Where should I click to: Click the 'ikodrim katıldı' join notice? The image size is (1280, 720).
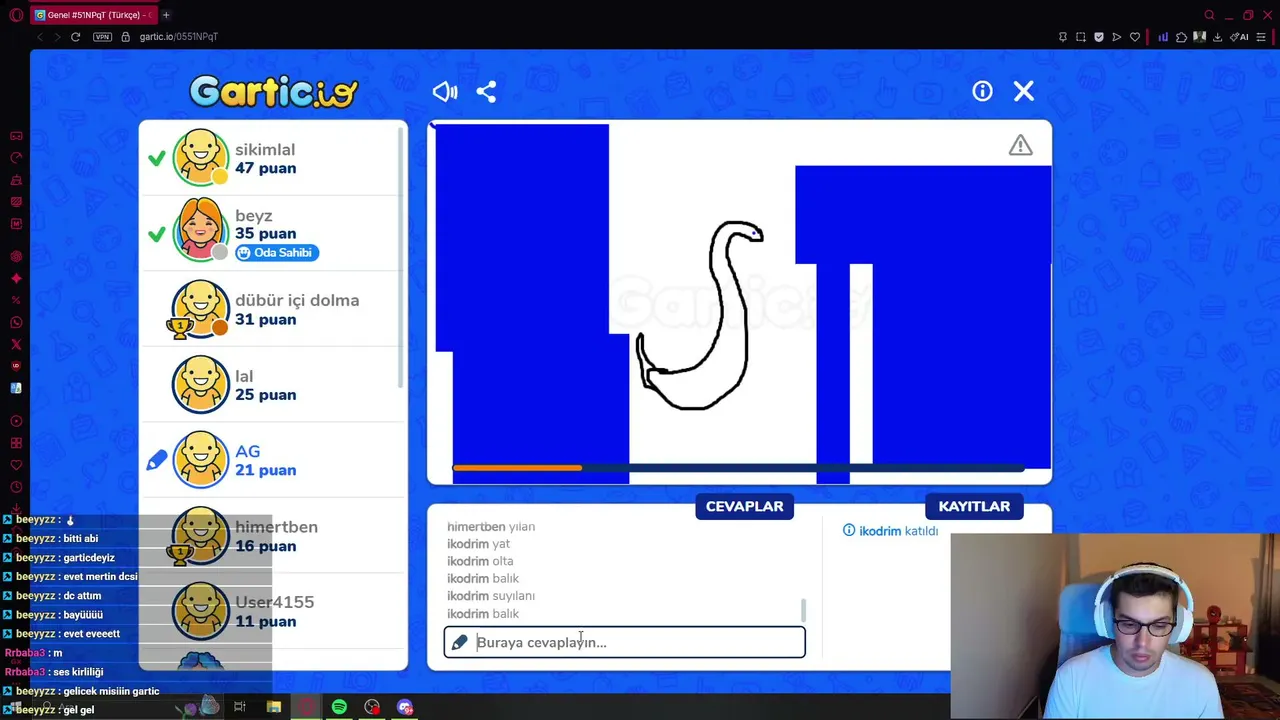pos(890,531)
